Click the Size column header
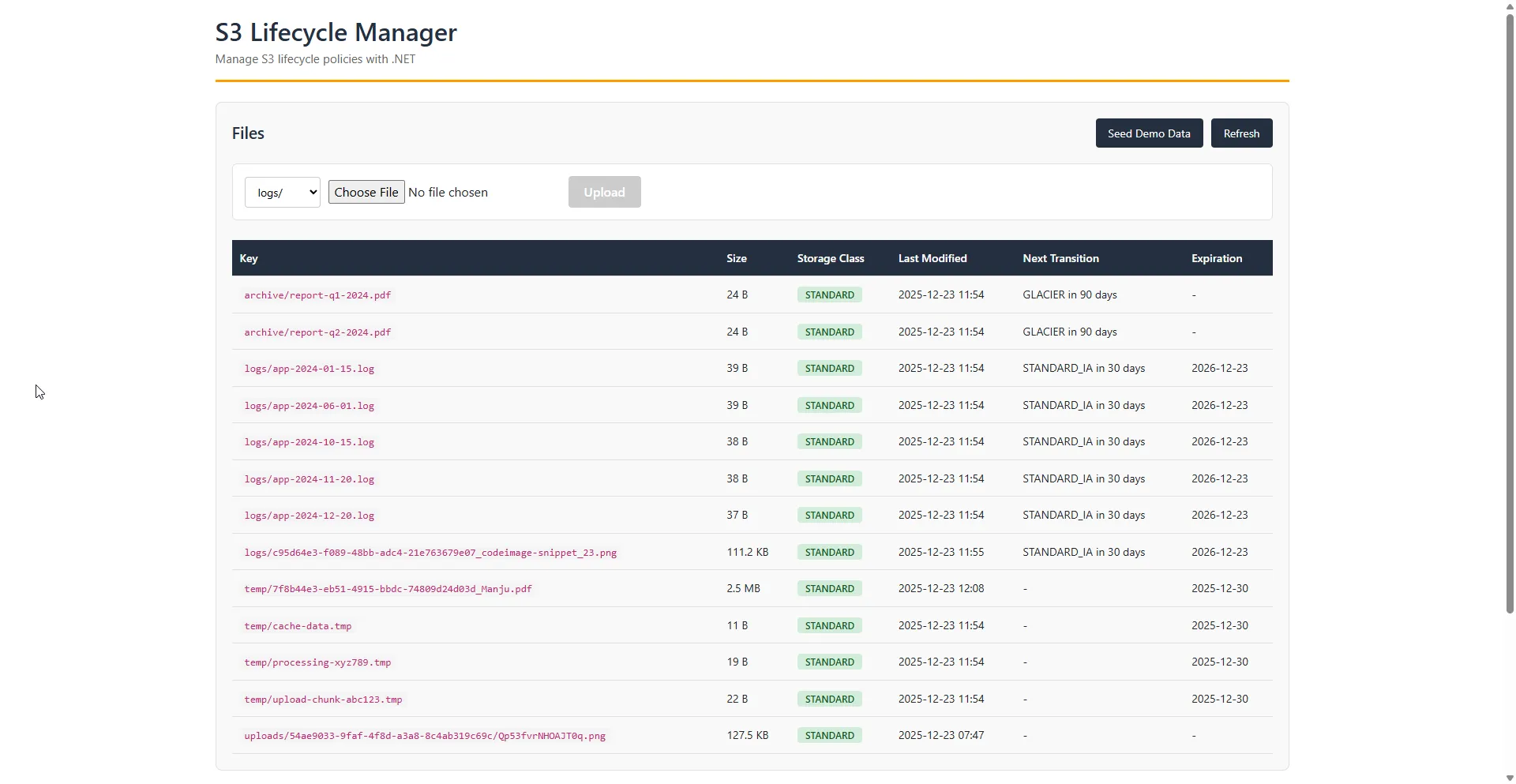This screenshot has height=784, width=1516. click(736, 258)
